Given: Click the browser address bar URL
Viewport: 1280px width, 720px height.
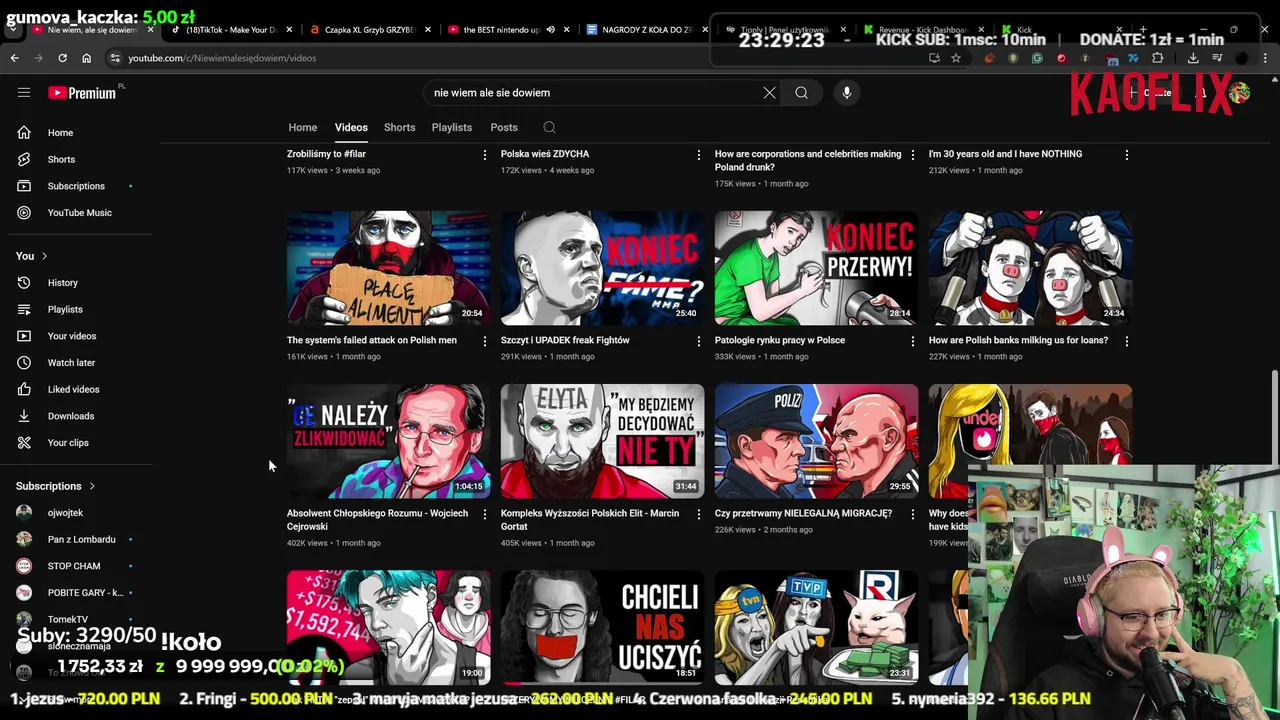Looking at the screenshot, I should [222, 58].
